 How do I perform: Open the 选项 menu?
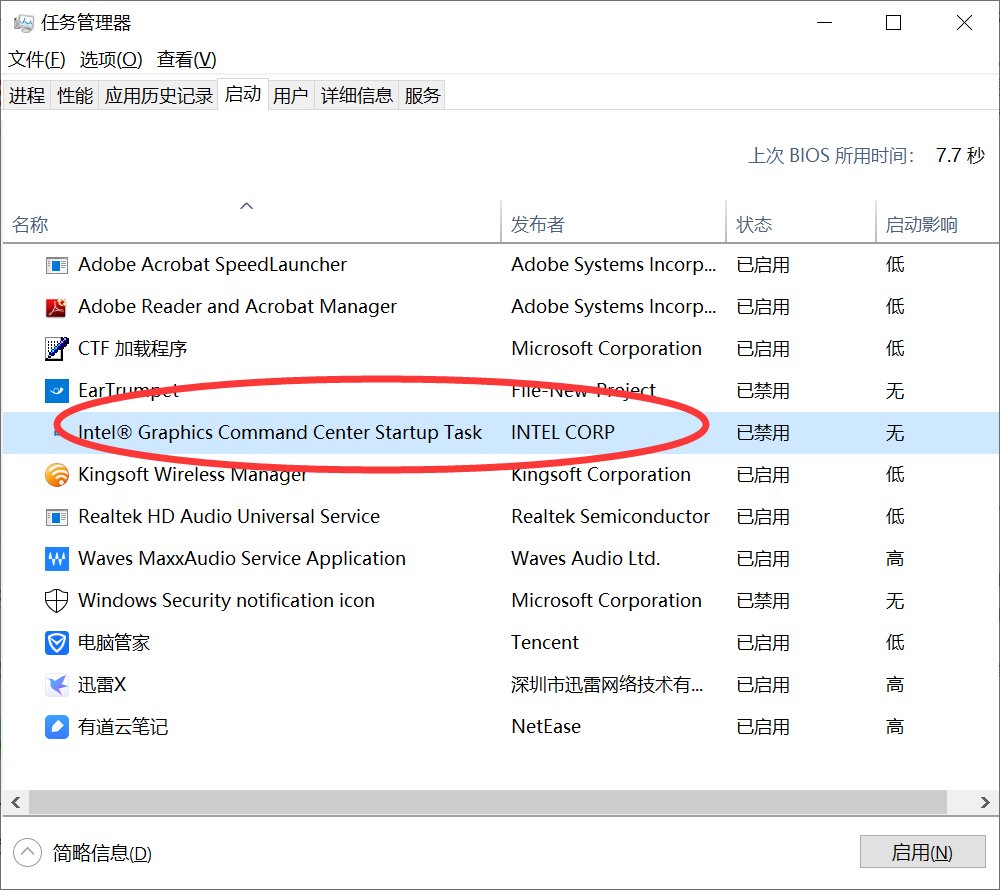click(111, 60)
